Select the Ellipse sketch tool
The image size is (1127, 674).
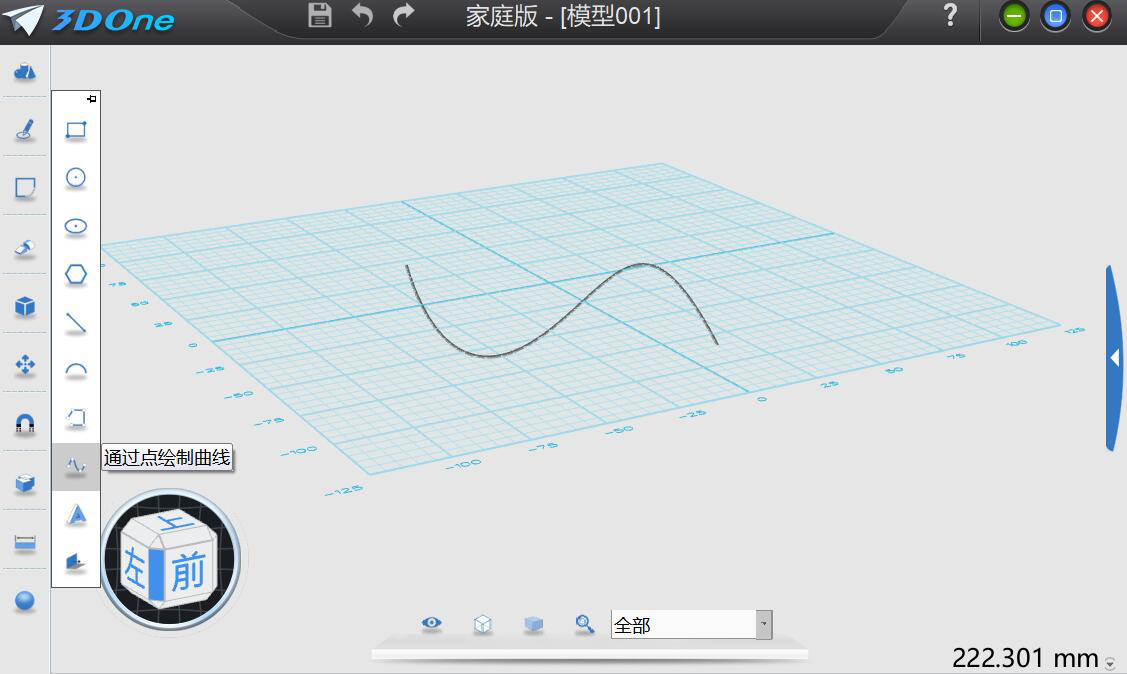pos(75,226)
